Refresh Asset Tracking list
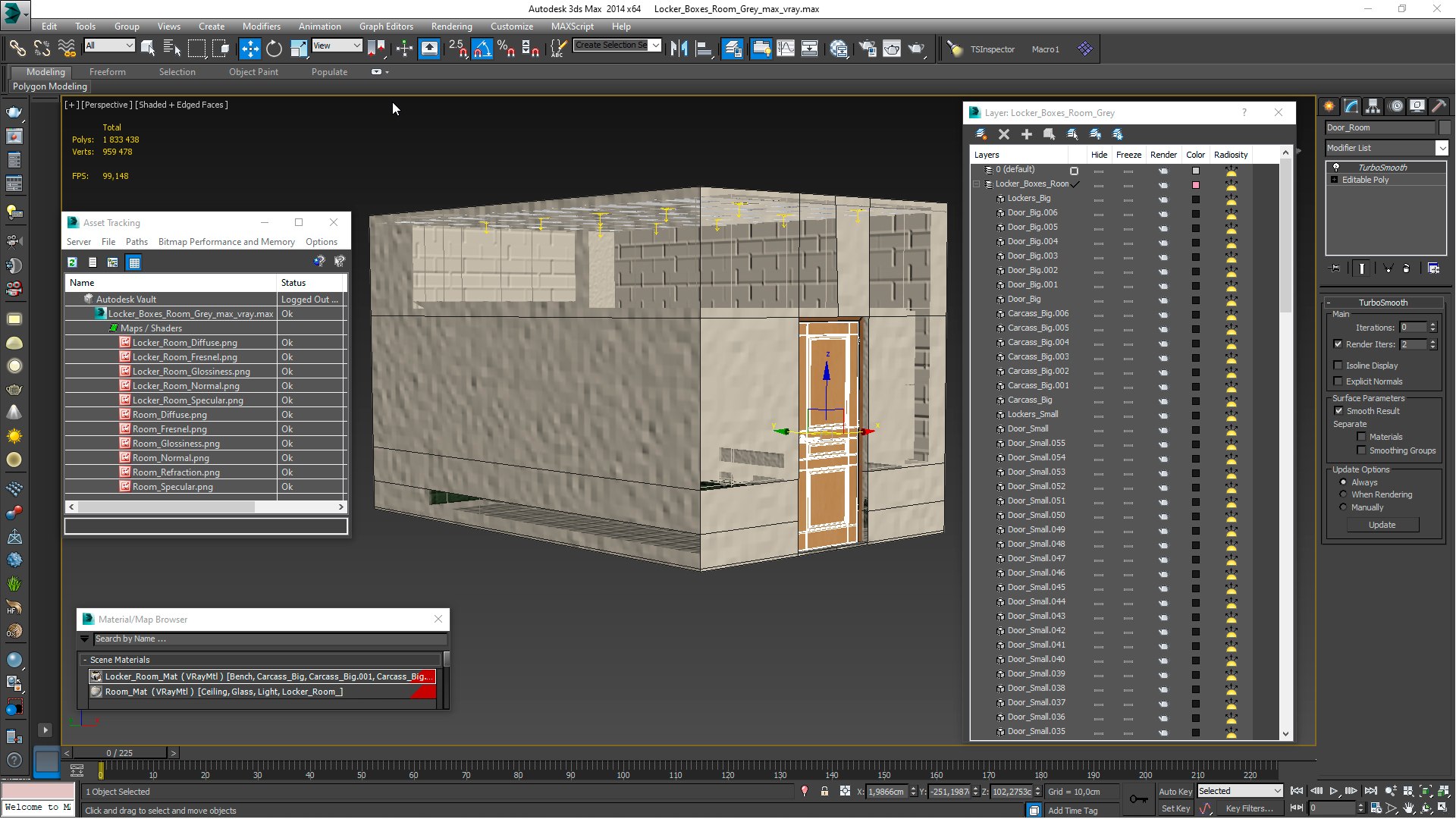This screenshot has width=1456, height=819. tap(72, 262)
